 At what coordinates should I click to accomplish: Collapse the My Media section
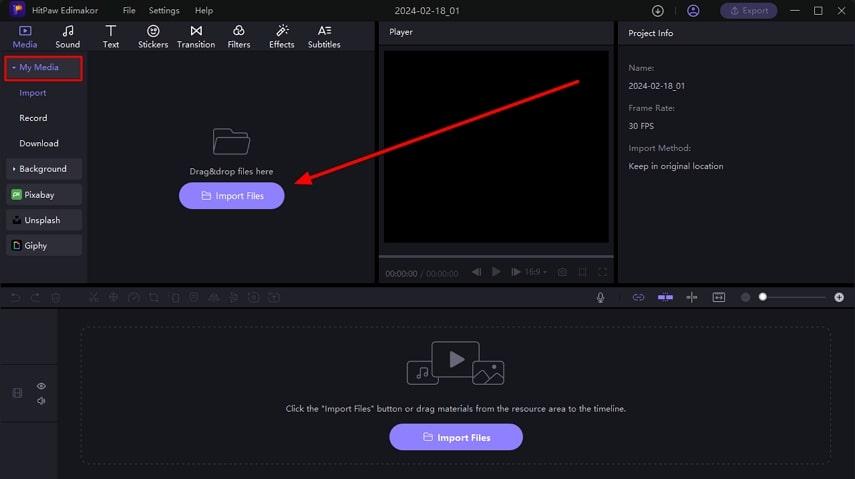pyautogui.click(x=43, y=68)
